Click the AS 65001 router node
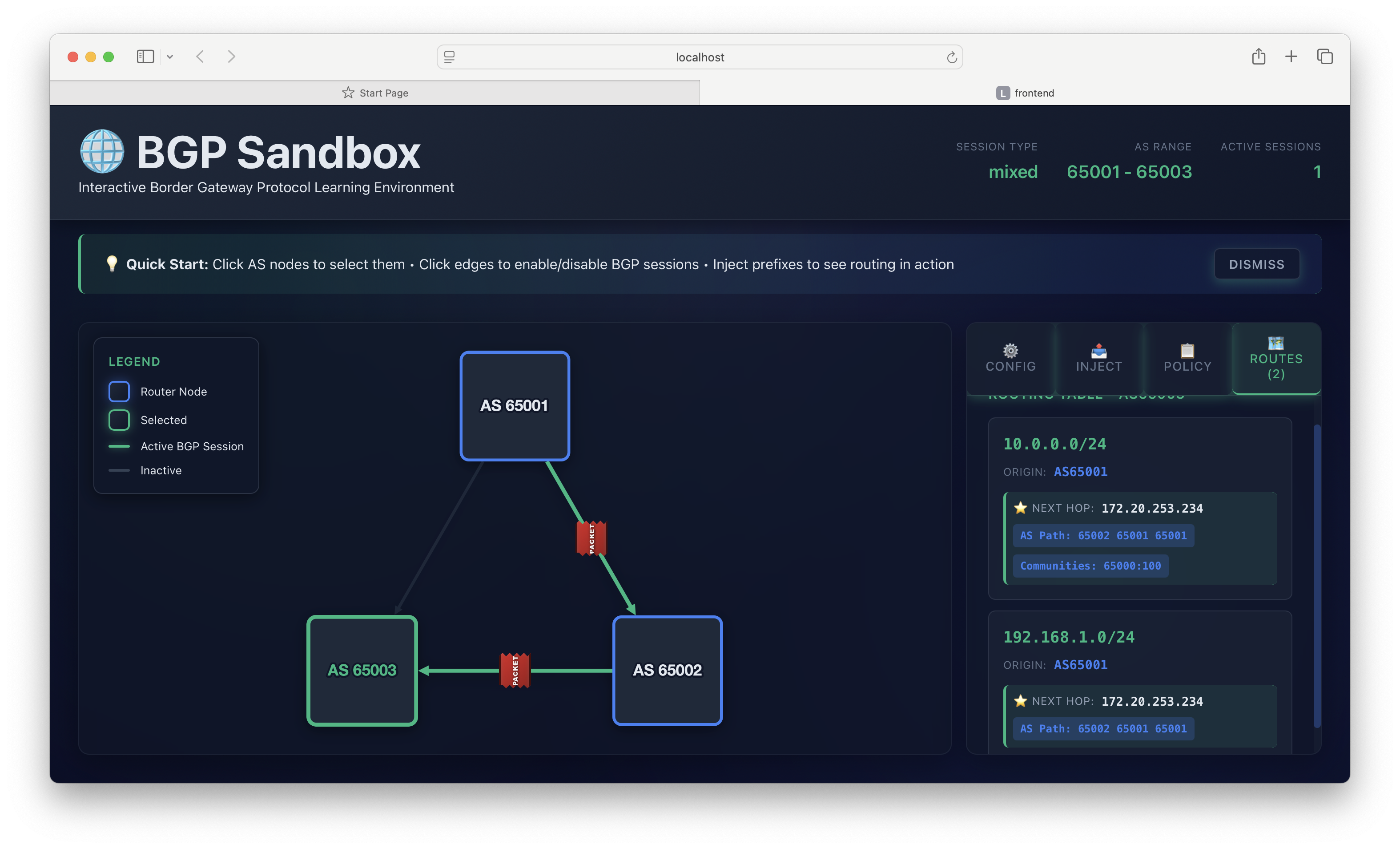Viewport: 1400px width, 849px height. click(514, 405)
